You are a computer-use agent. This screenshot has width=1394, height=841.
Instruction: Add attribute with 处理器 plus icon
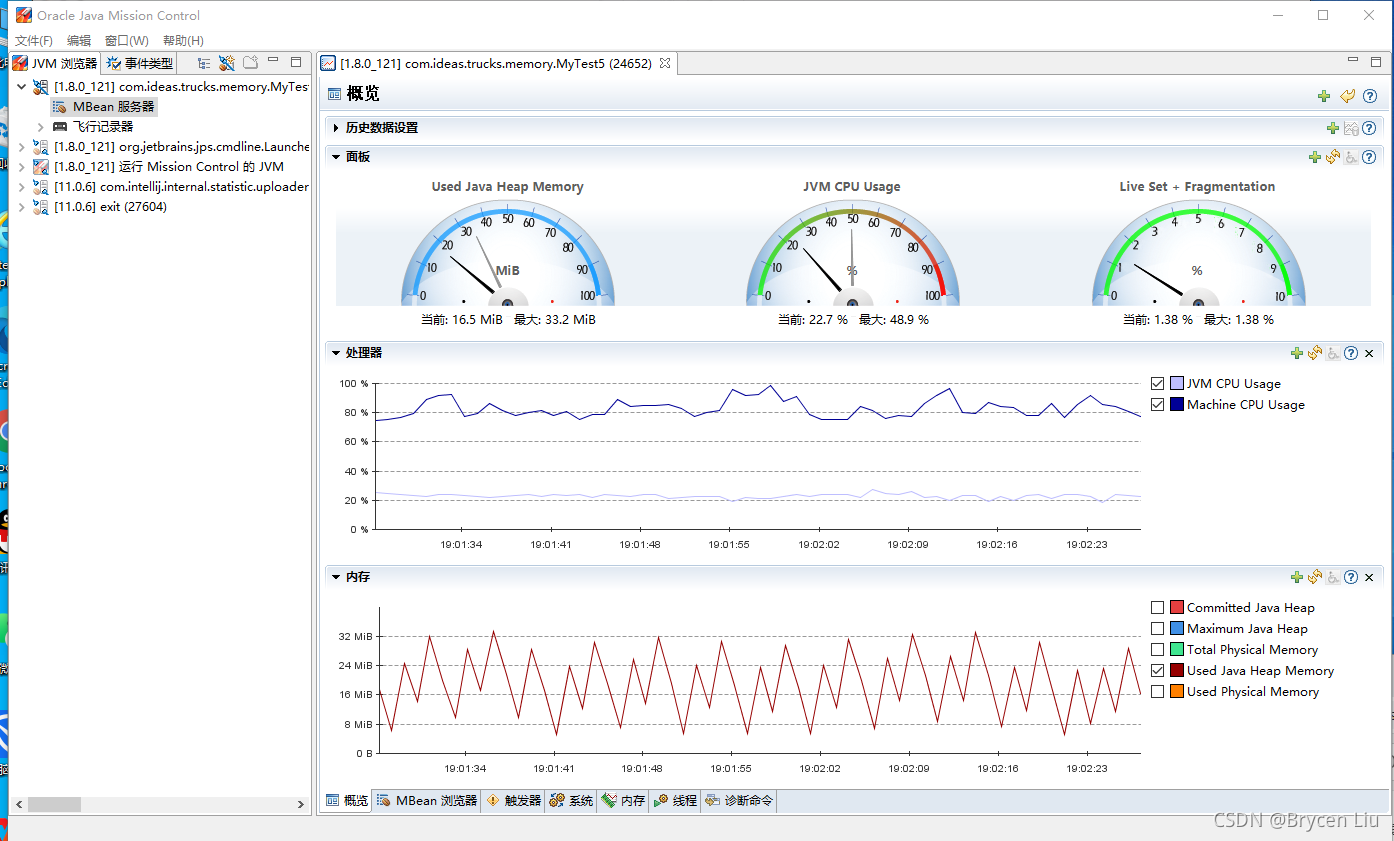[1297, 353]
